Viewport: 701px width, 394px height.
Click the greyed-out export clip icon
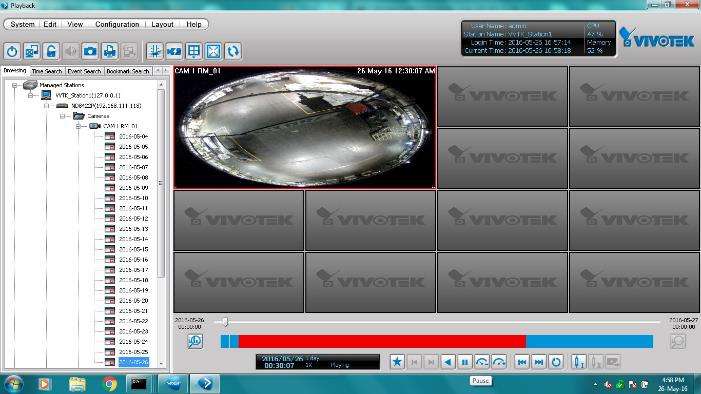pyautogui.click(x=612, y=362)
